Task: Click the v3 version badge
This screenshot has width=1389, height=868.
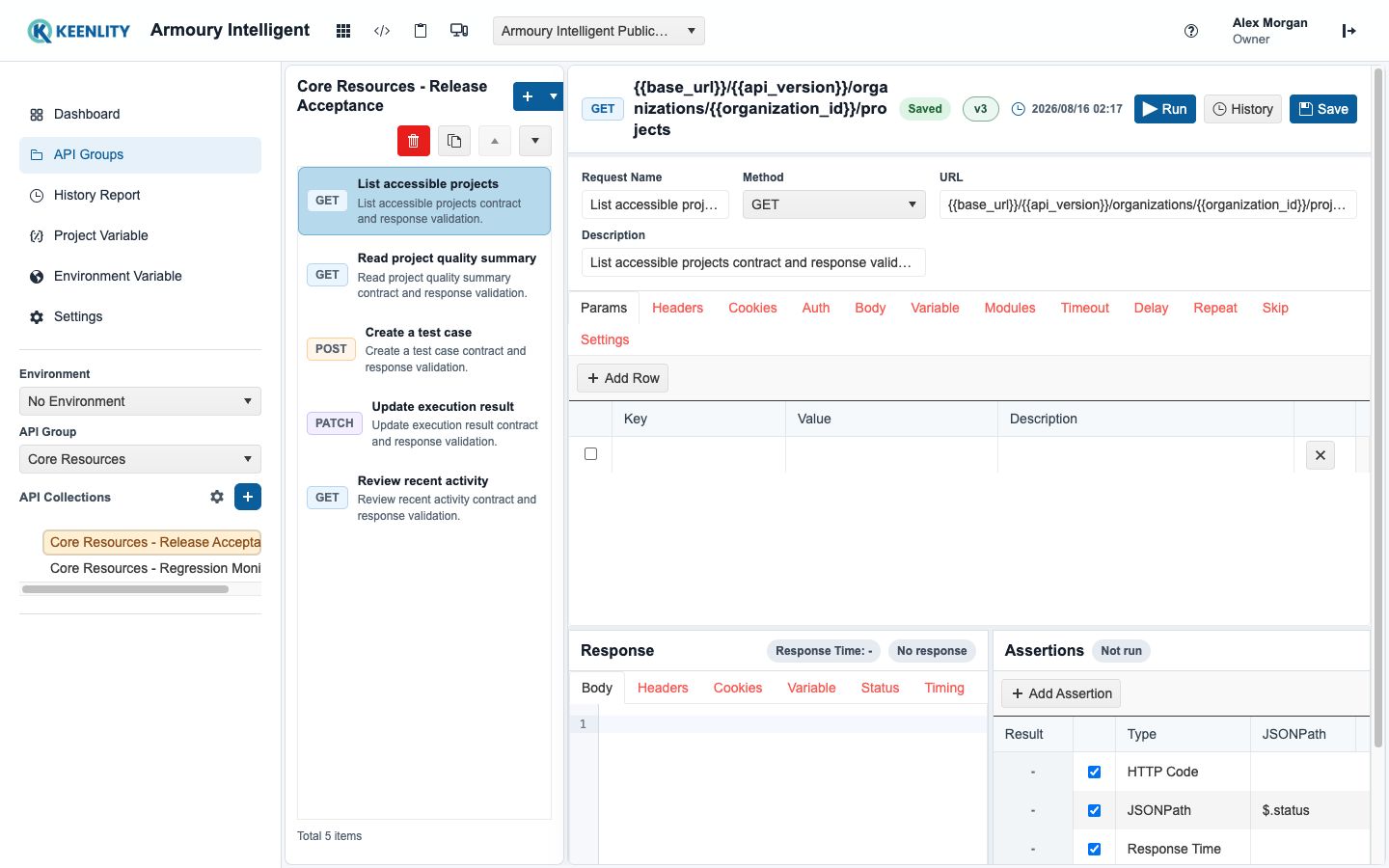Action: [x=980, y=109]
